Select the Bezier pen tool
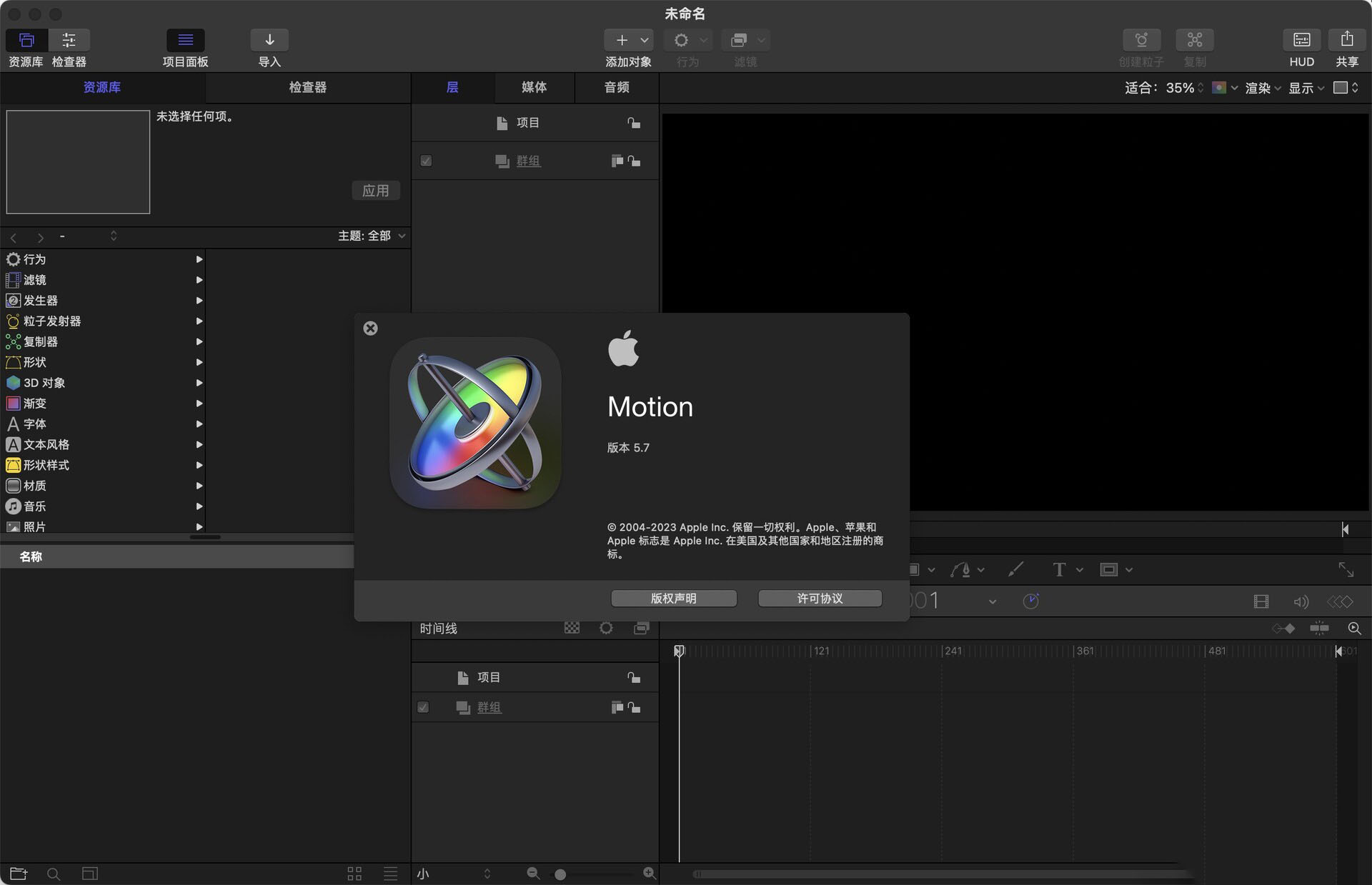The width and height of the screenshot is (1372, 885). 960,569
